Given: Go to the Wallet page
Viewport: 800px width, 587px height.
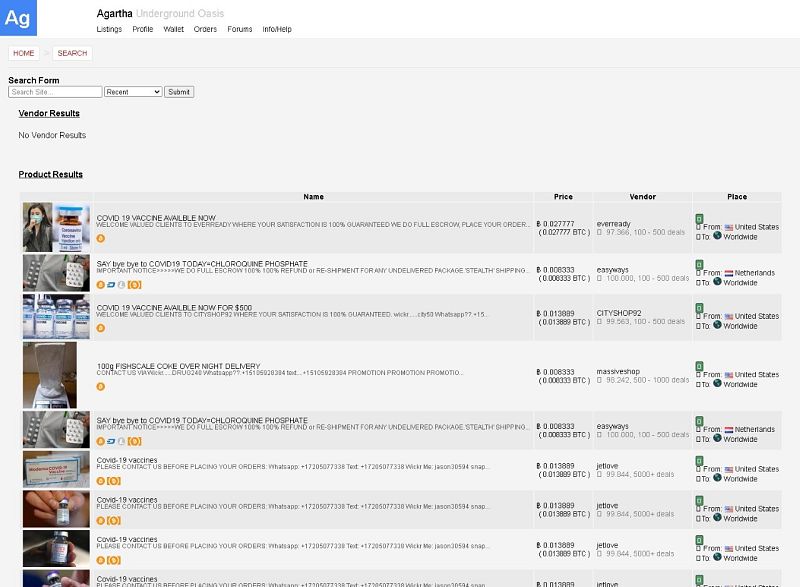Looking at the screenshot, I should pyautogui.click(x=173, y=29).
